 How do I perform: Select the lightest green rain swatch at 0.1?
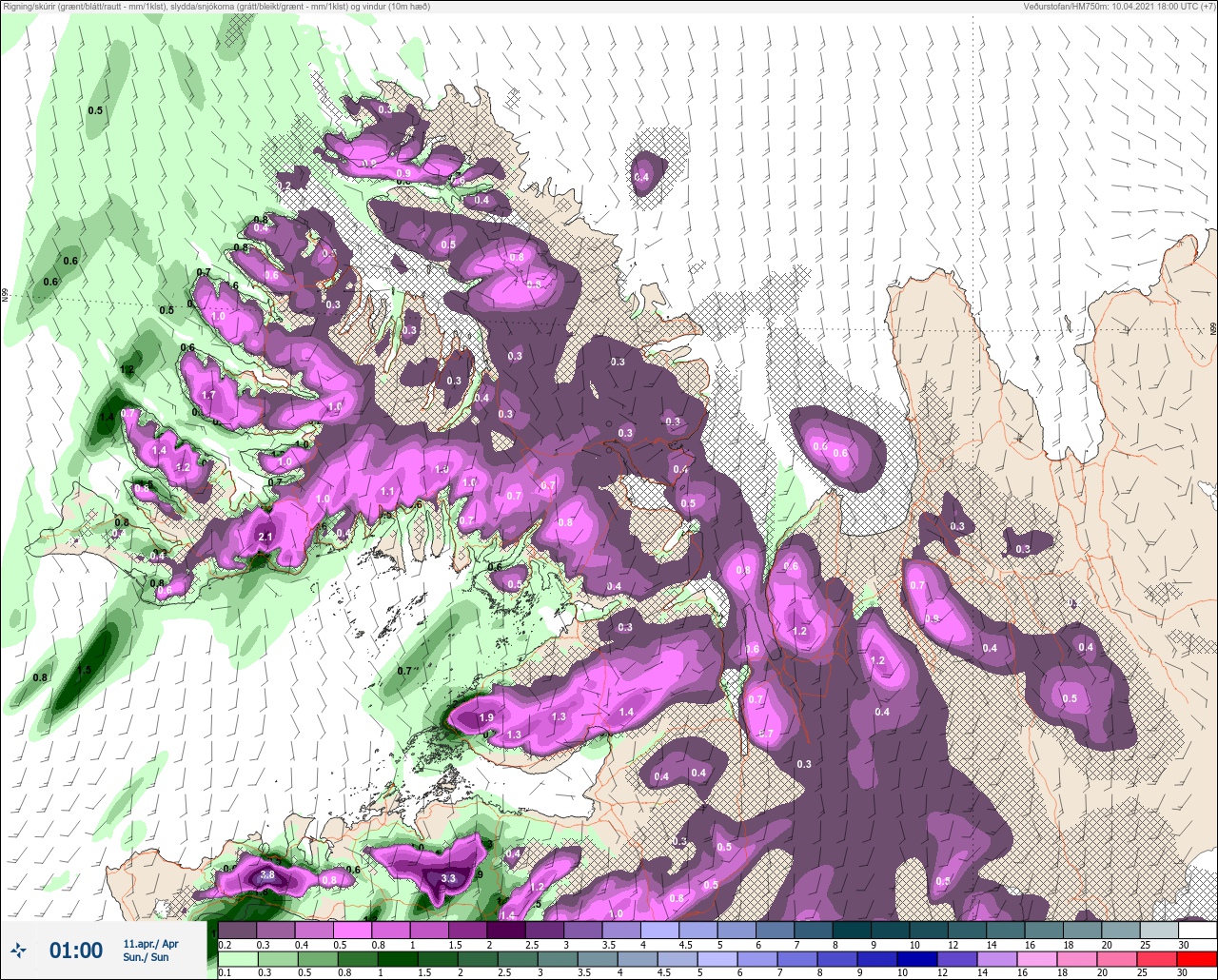pos(238,960)
